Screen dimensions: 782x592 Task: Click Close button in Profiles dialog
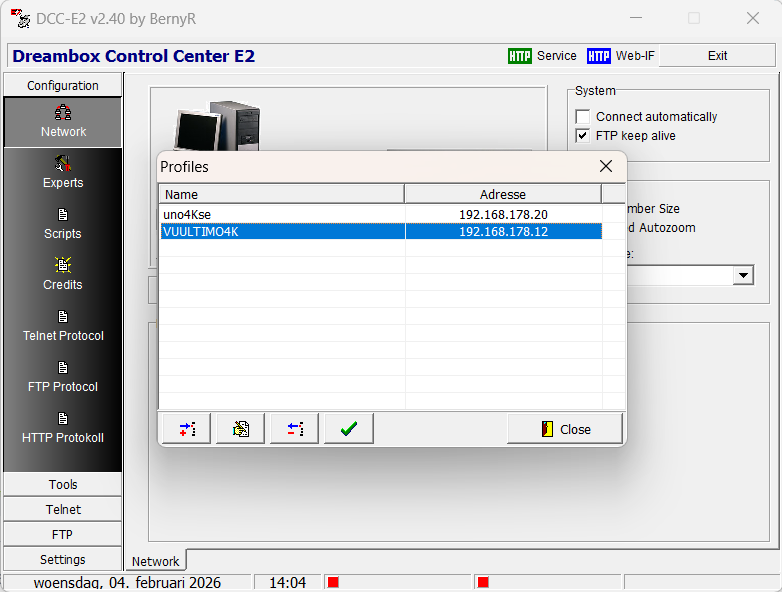click(565, 429)
